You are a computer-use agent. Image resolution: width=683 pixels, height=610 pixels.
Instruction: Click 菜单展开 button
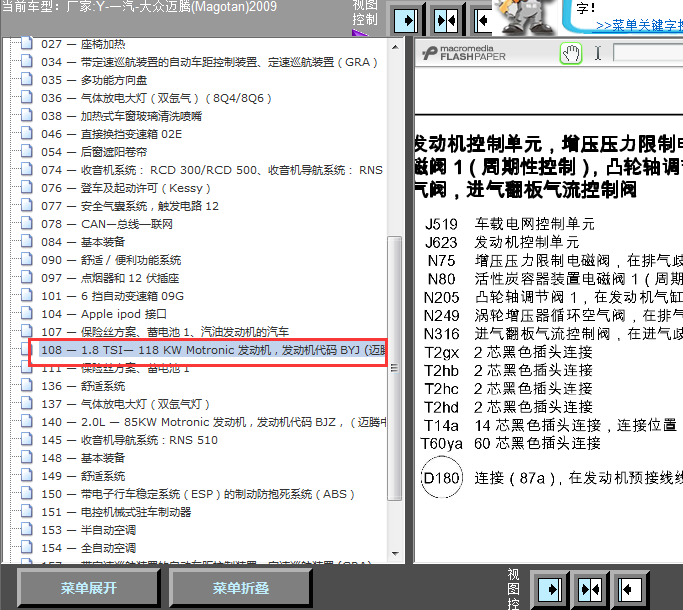(x=89, y=588)
